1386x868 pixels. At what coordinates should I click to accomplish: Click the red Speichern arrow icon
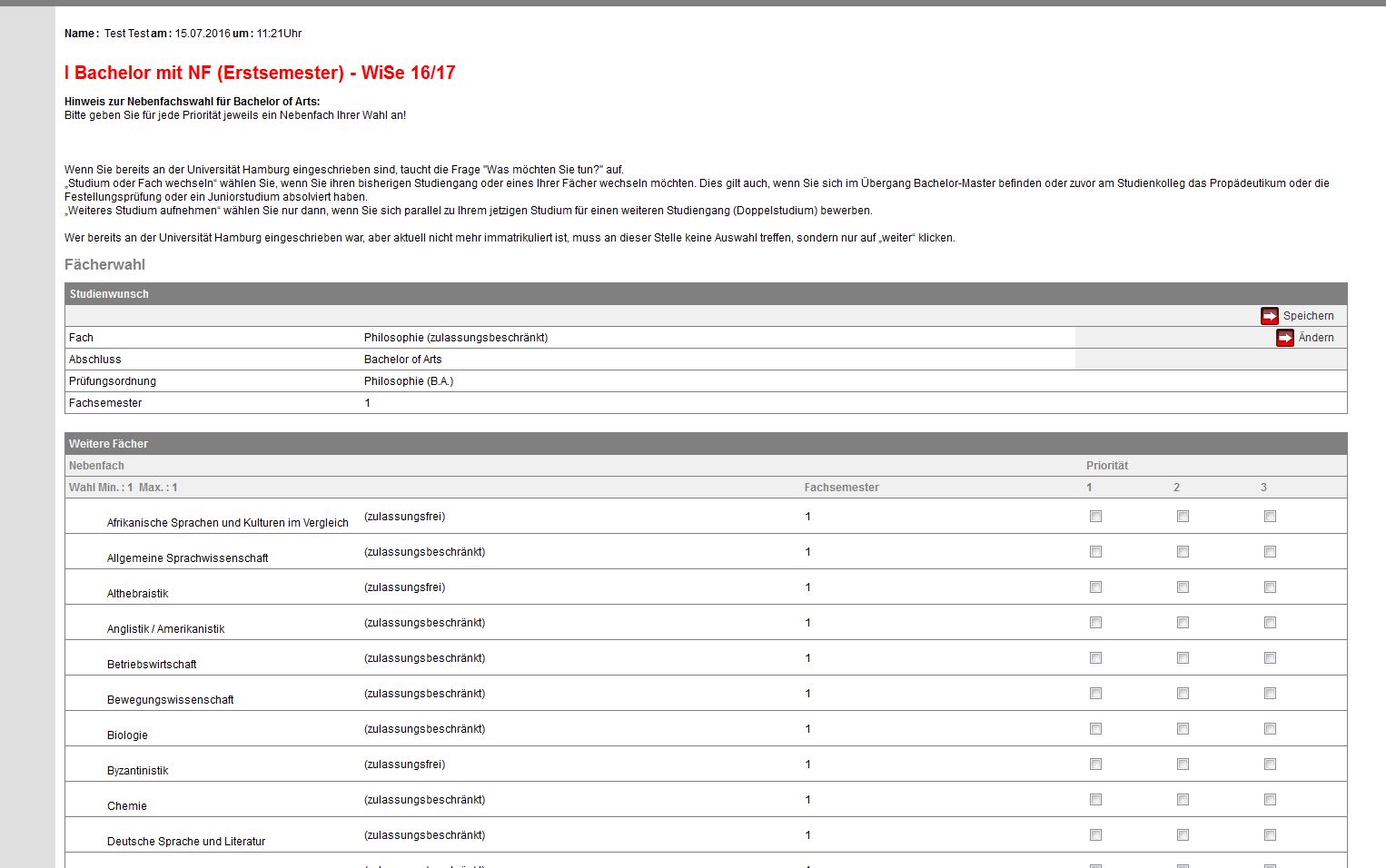coord(1269,316)
